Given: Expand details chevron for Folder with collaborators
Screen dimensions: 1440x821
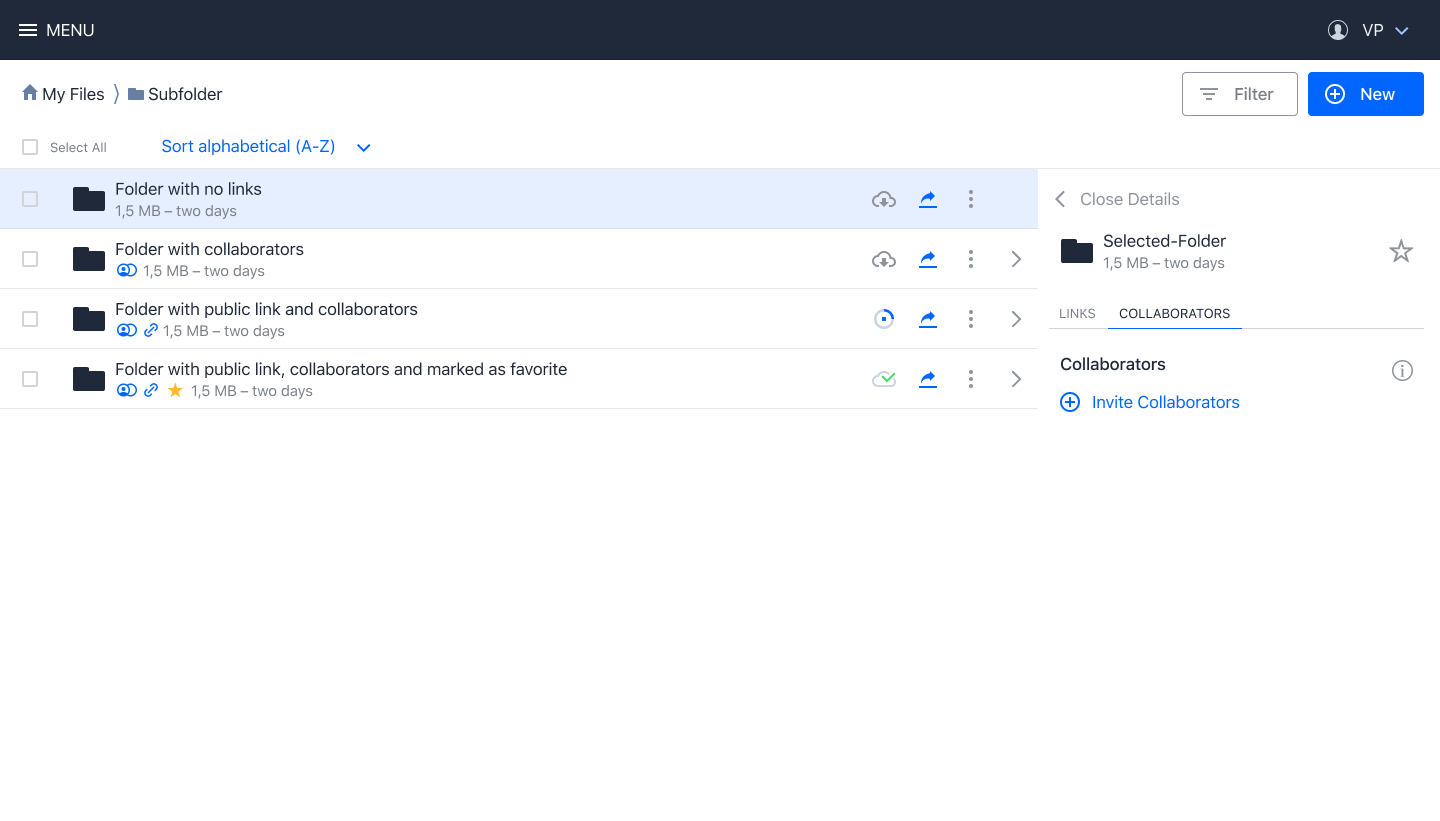Looking at the screenshot, I should 1016,259.
